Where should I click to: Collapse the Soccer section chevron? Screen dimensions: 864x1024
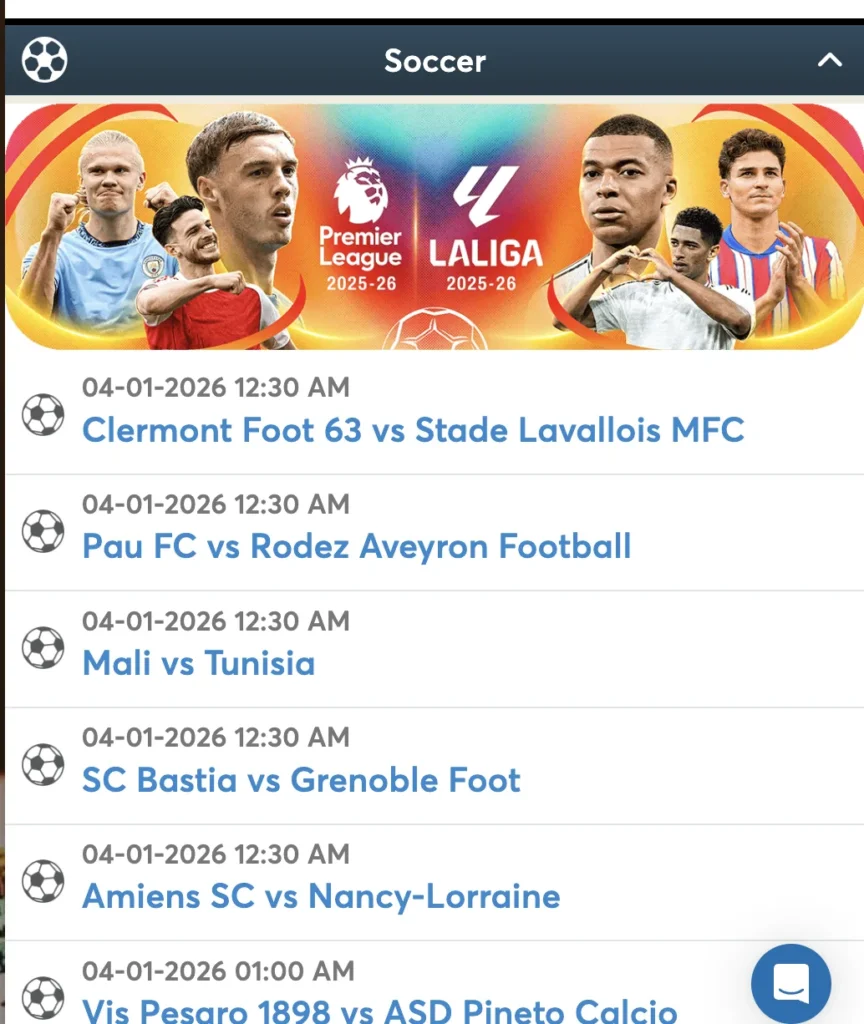(x=830, y=60)
